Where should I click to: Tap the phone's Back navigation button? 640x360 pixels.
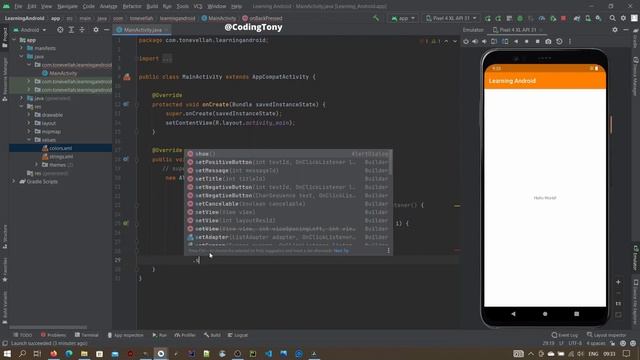click(513, 314)
